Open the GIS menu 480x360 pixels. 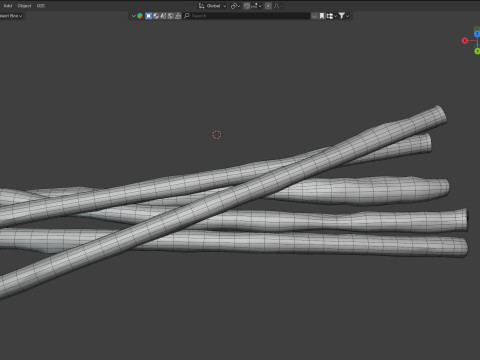[x=41, y=6]
